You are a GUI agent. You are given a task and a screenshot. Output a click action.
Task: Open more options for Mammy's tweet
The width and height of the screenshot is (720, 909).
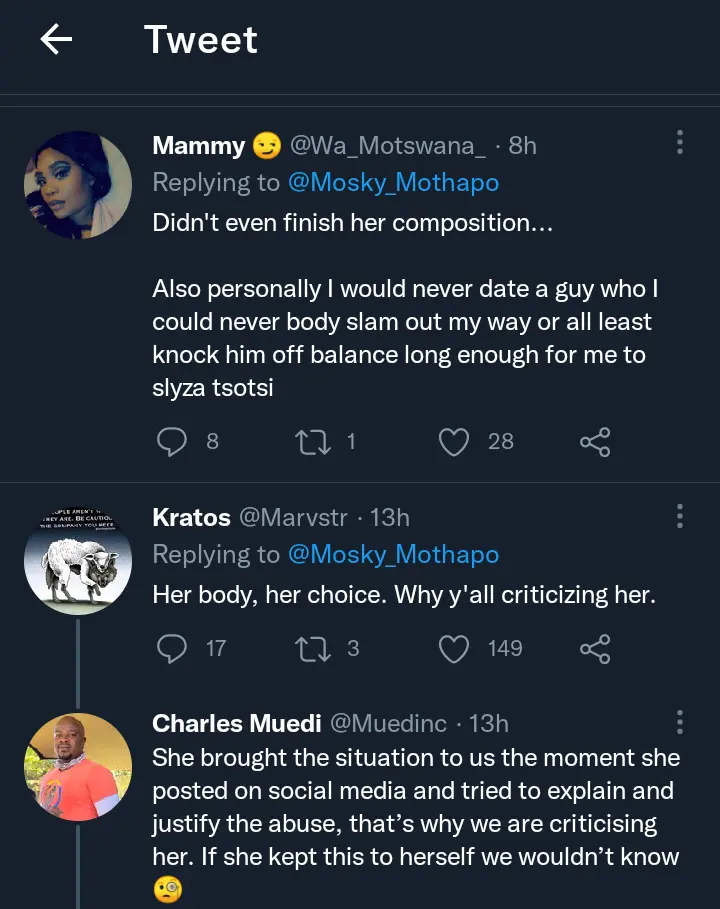pos(680,143)
